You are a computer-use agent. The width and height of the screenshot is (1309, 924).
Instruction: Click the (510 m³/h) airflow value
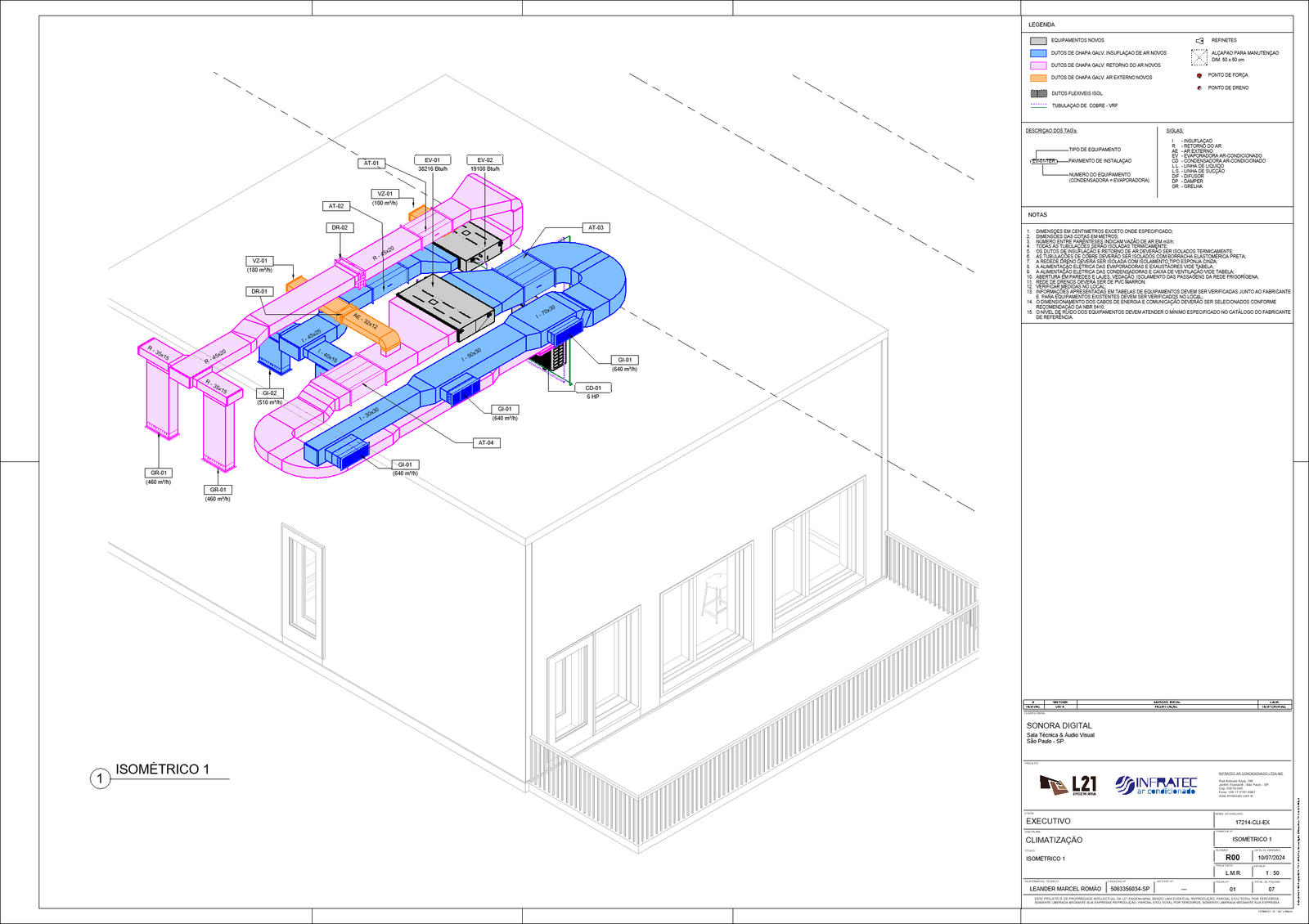[270, 402]
